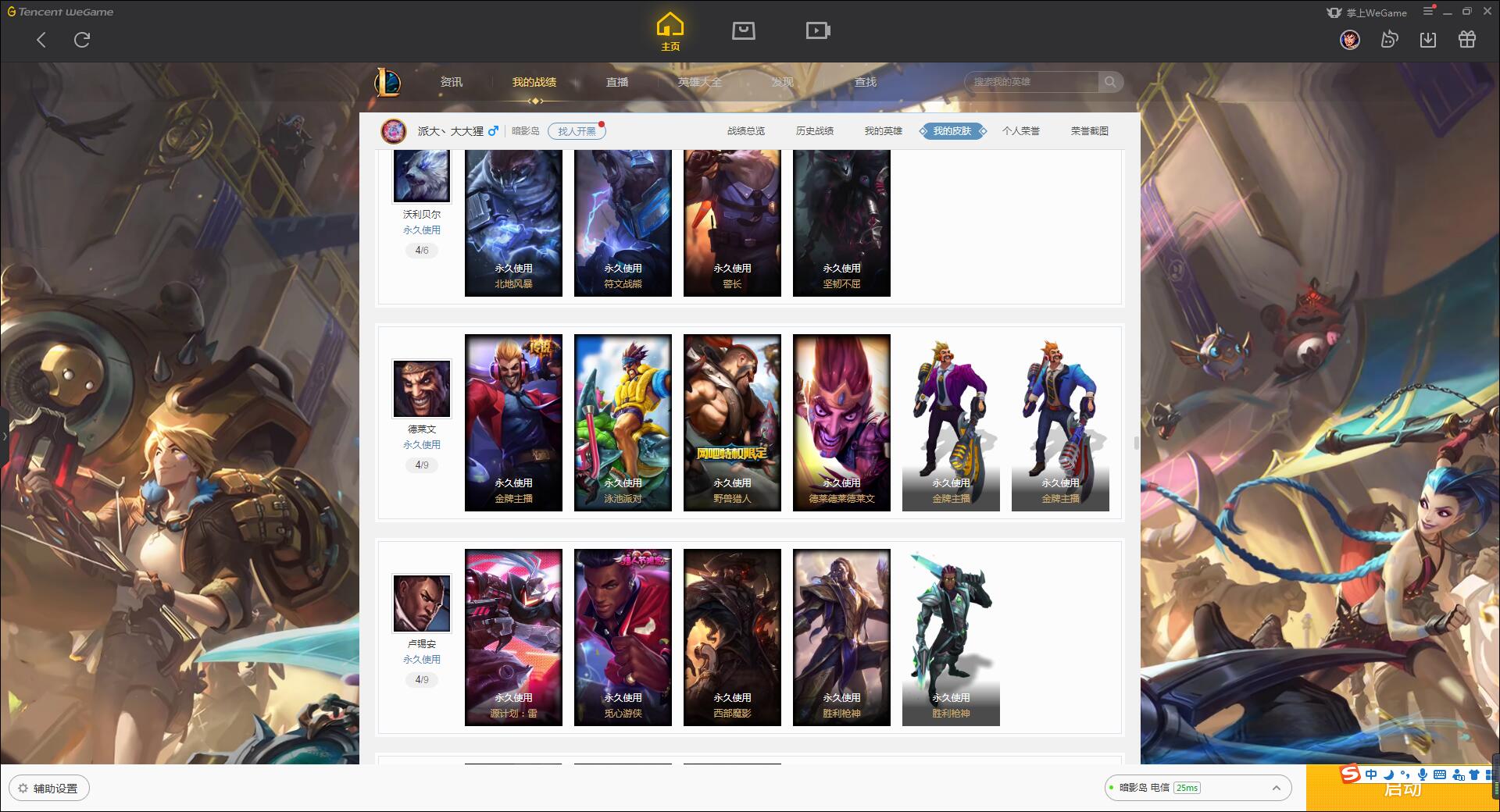Viewport: 1500px width, 812px height.
Task: Click the skin list vertical scrollbar handle
Action: click(1136, 443)
